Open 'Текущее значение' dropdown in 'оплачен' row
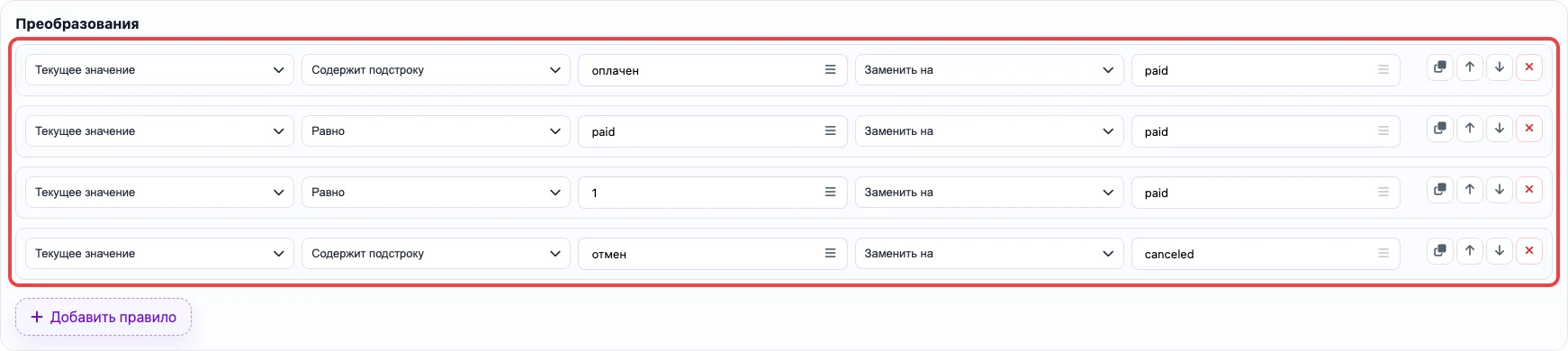This screenshot has width=1568, height=351. [x=159, y=70]
